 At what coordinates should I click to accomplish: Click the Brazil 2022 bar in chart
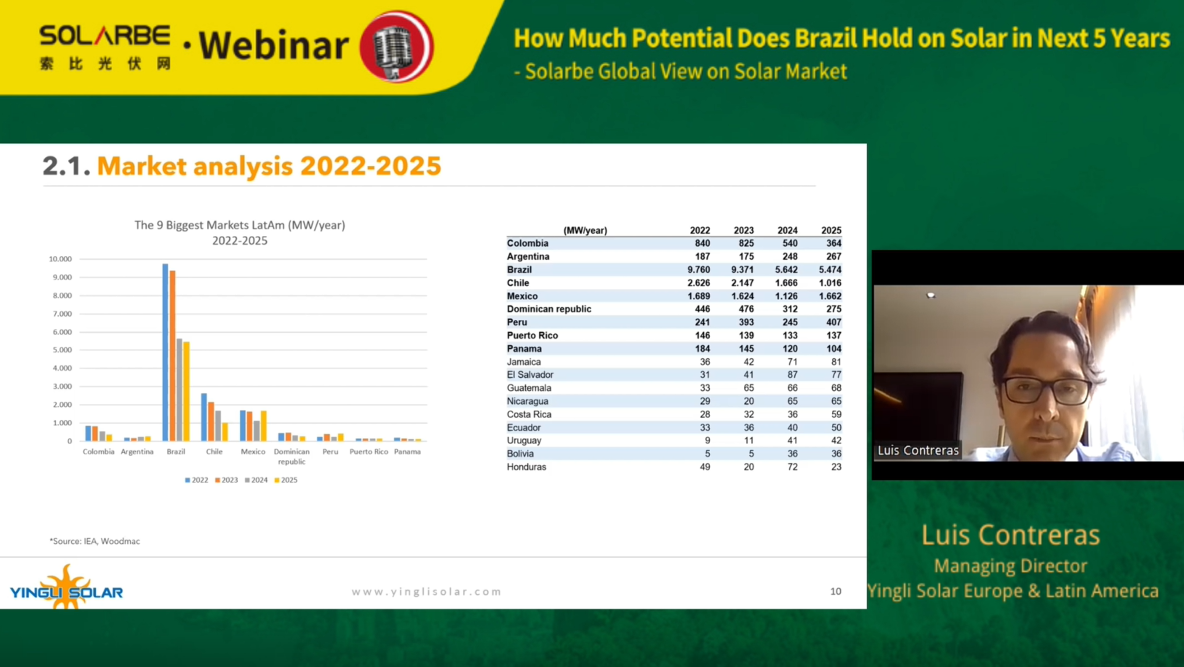click(165, 352)
